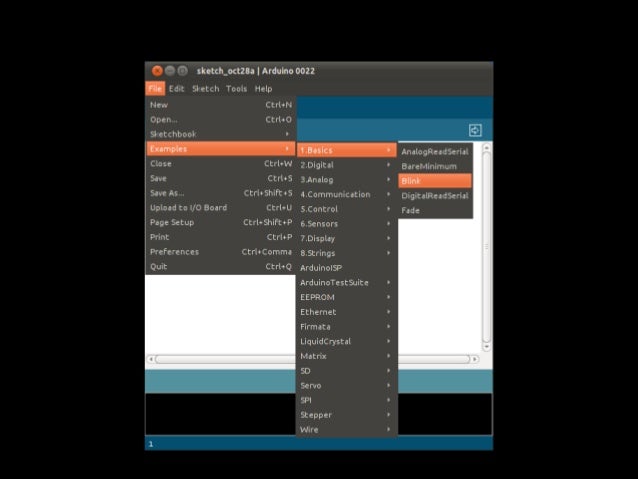Expand the 7.Display examples category
Screen dimensions: 638x479
346,238
